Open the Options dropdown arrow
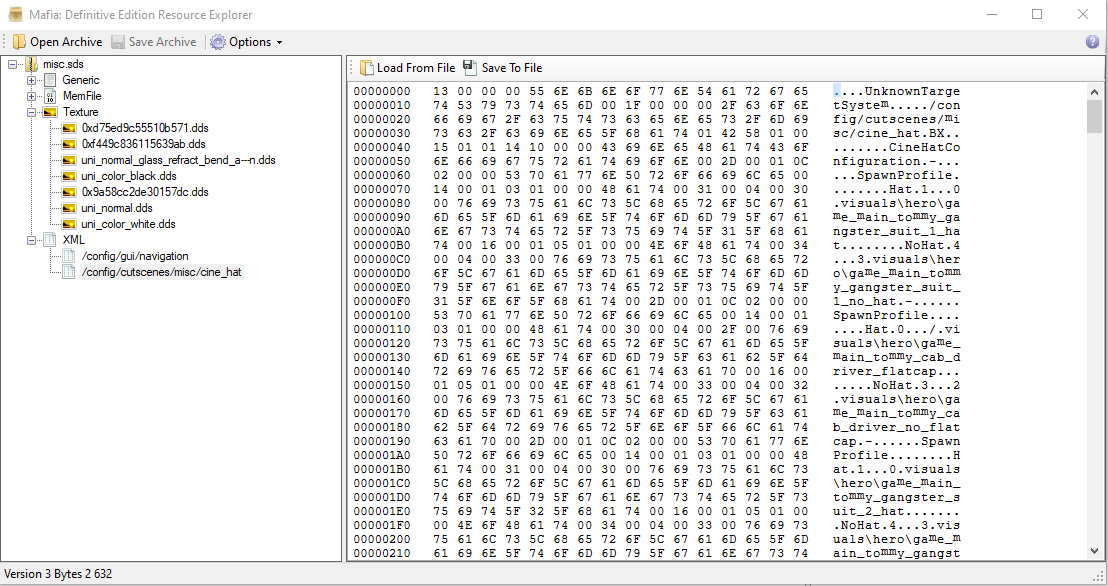1108x586 pixels. click(x=279, y=42)
